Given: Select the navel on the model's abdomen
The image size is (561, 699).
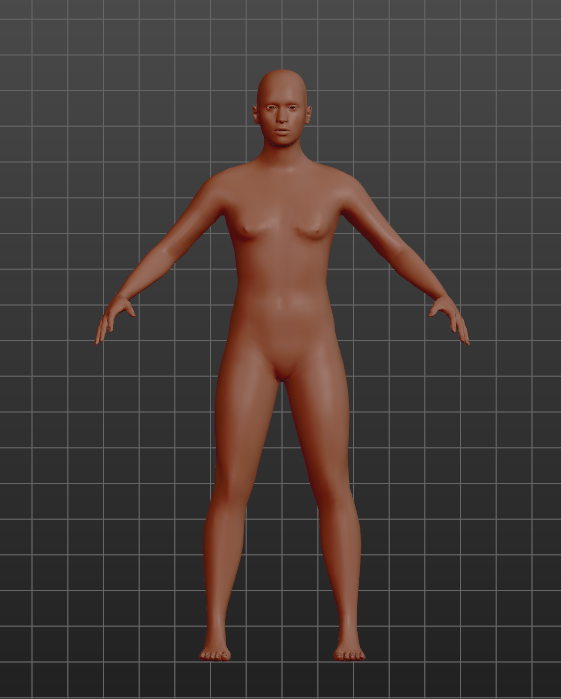Looking at the screenshot, I should pyautogui.click(x=280, y=303).
